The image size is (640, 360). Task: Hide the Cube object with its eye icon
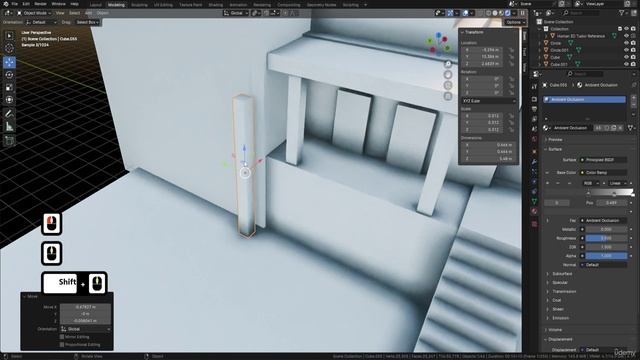pos(627,58)
